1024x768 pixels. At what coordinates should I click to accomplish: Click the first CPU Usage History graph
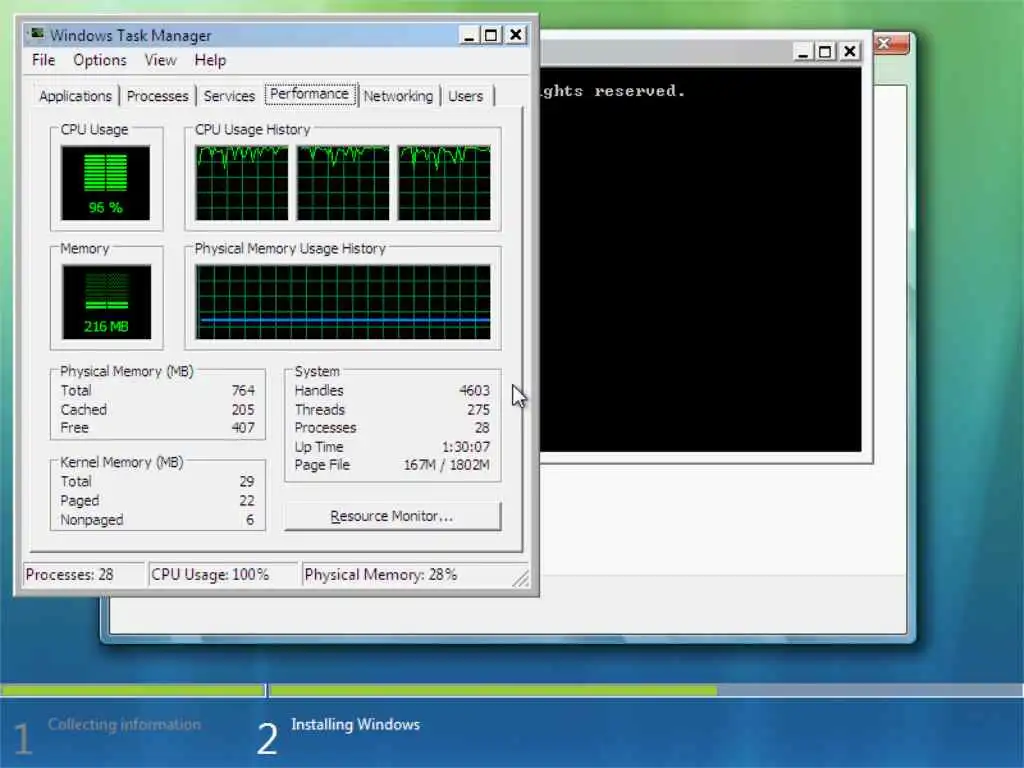click(x=242, y=183)
